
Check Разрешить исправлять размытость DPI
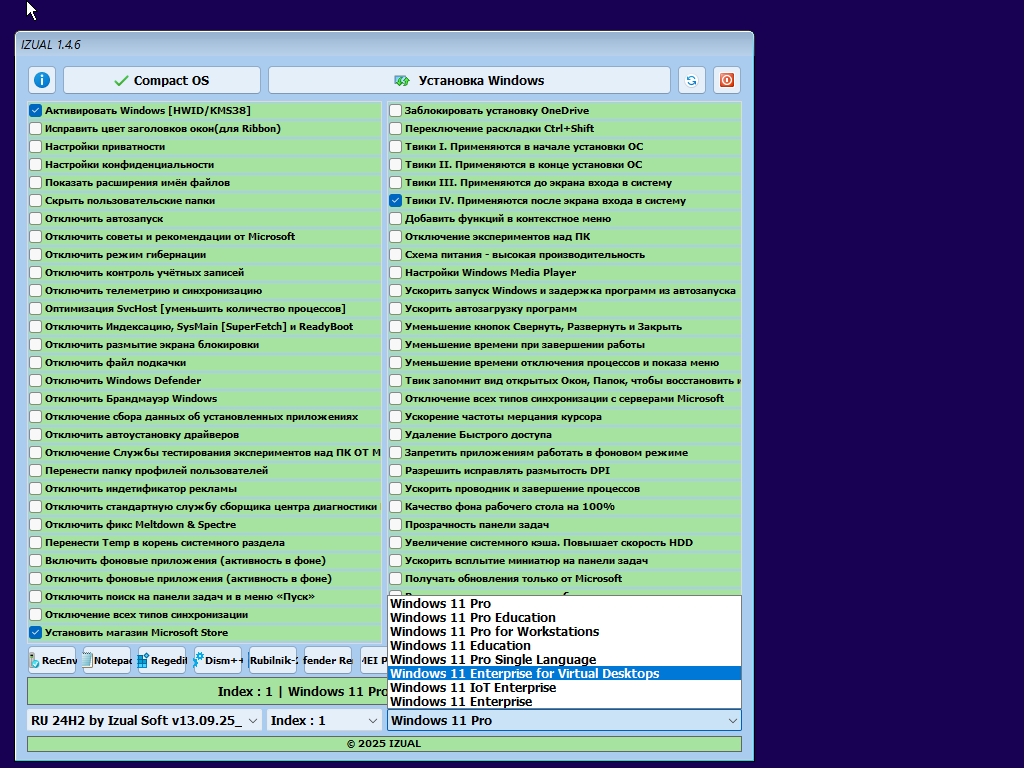(x=395, y=471)
